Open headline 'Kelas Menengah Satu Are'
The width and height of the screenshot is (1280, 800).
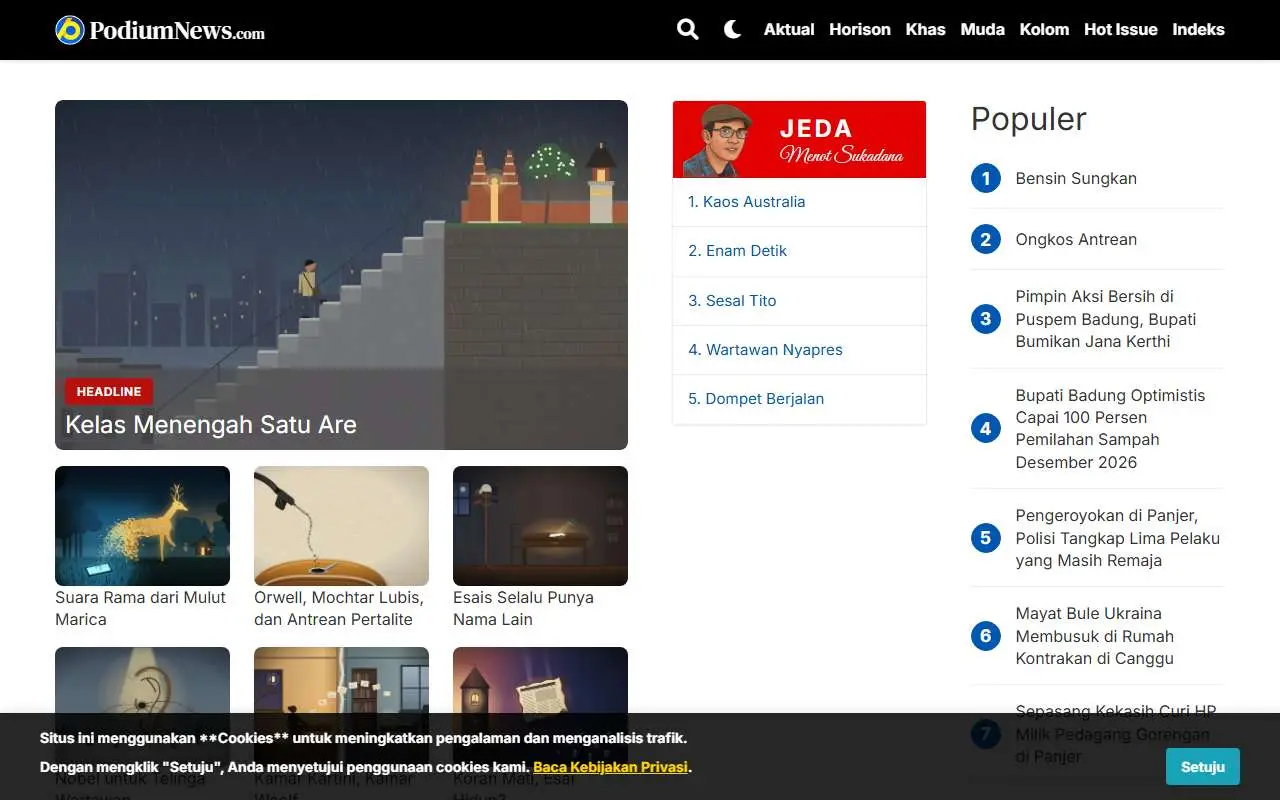click(211, 424)
